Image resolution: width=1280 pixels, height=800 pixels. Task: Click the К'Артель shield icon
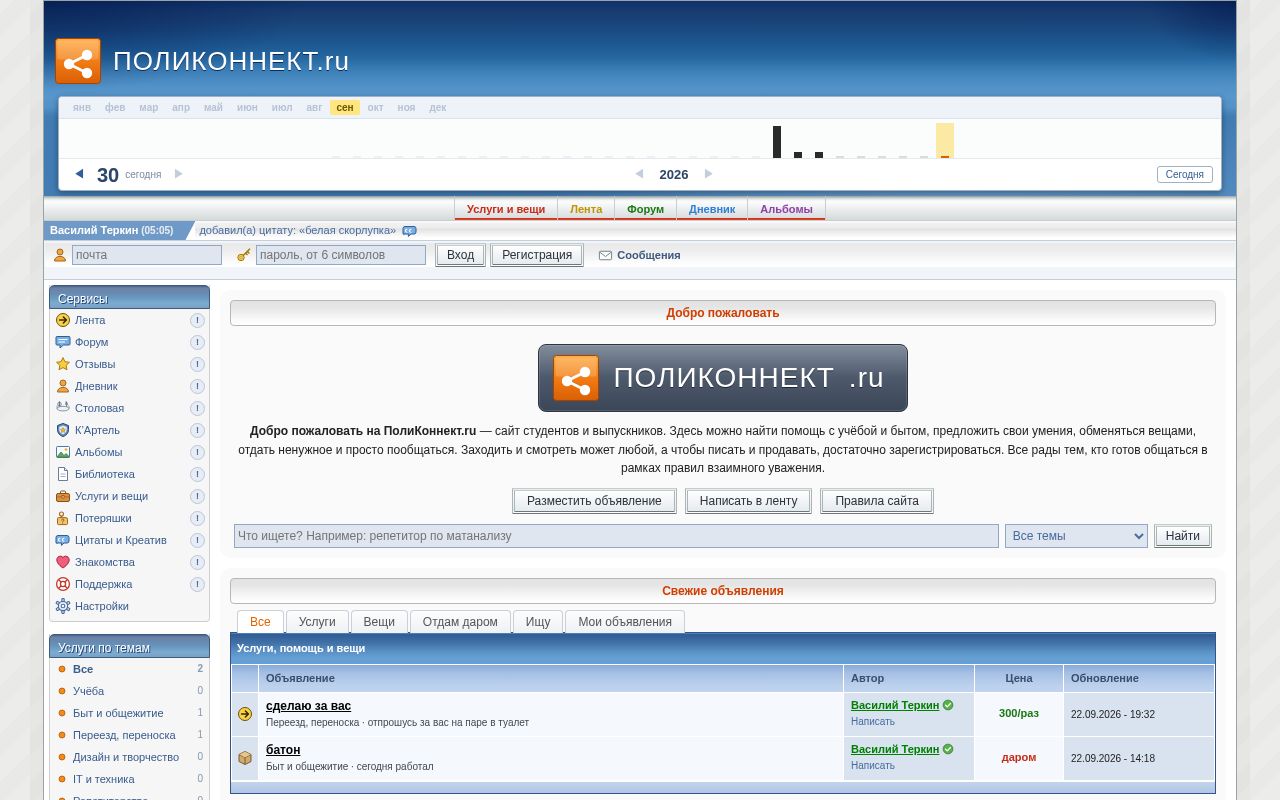63,430
